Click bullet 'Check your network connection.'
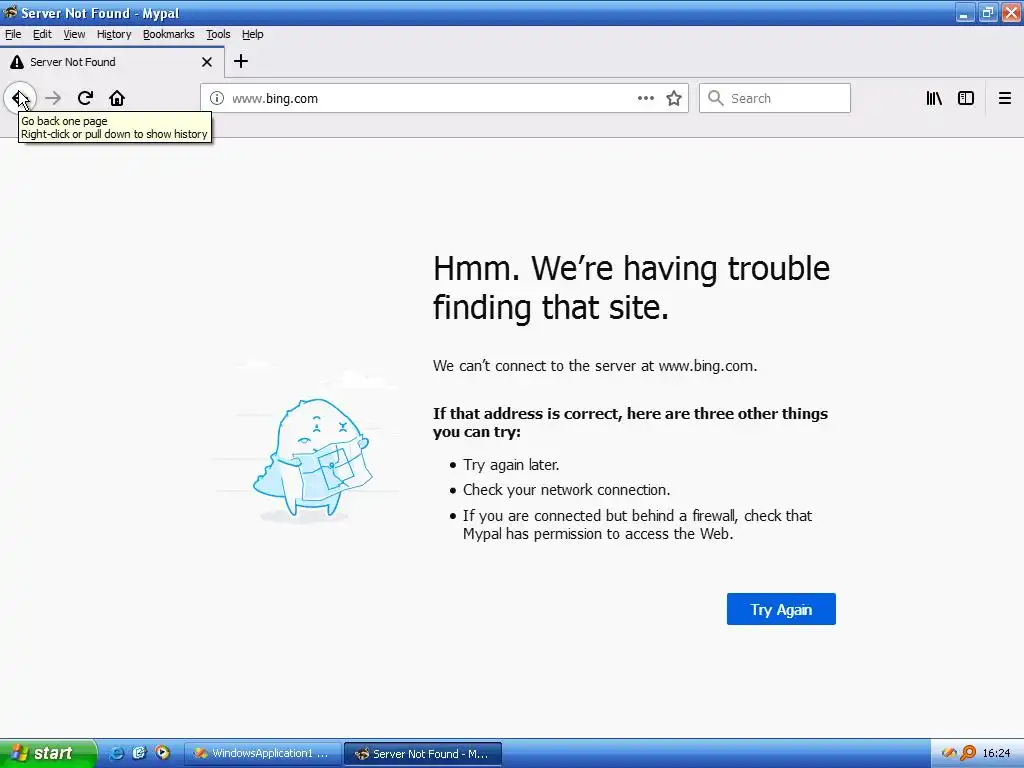Screen dimensions: 1024x768 point(567,490)
